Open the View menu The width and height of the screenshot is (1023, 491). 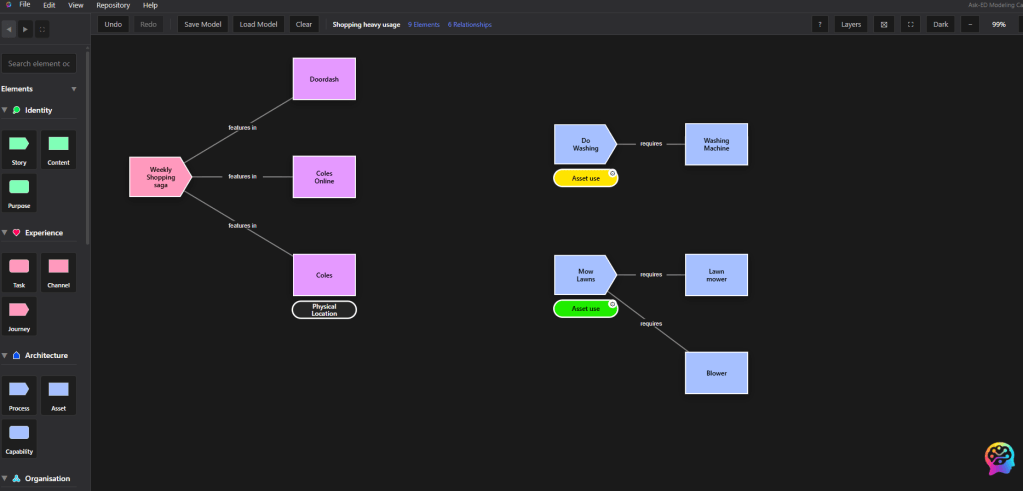pyautogui.click(x=76, y=5)
